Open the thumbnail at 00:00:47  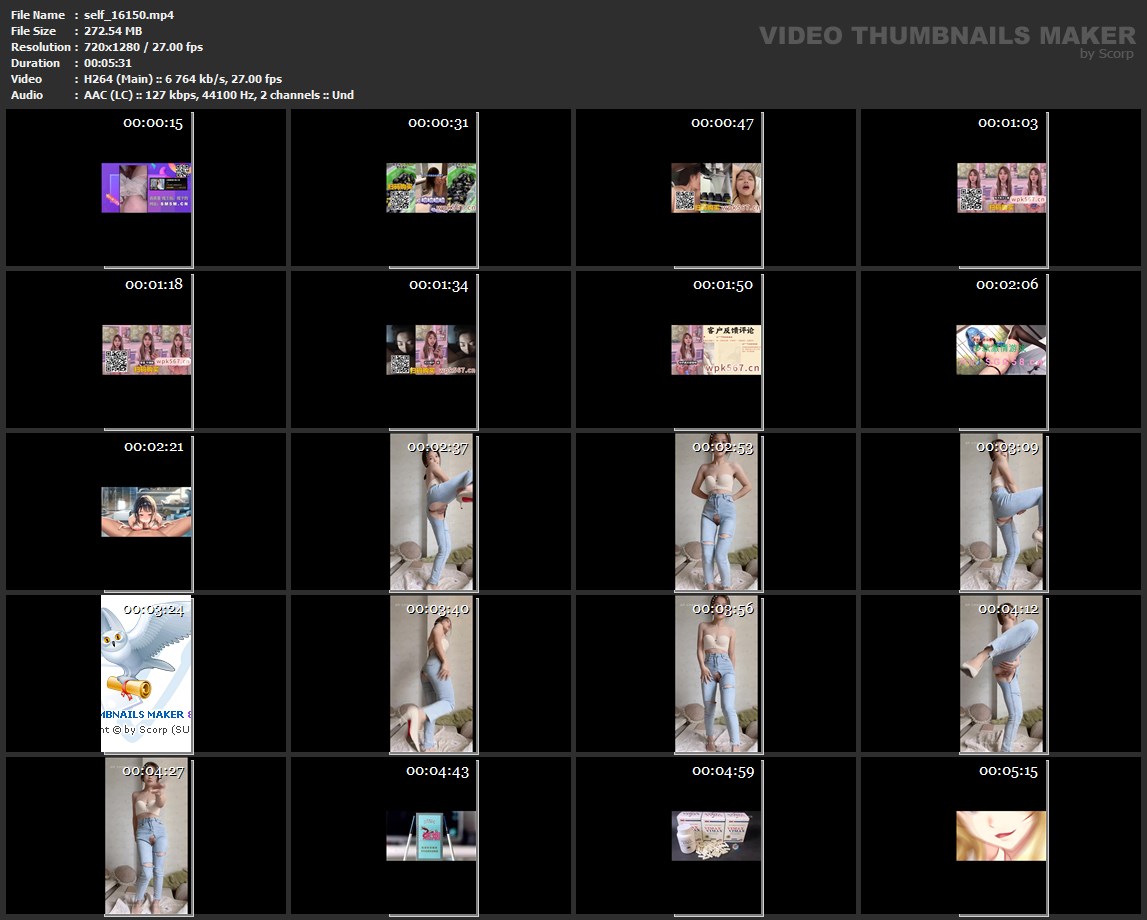click(716, 188)
